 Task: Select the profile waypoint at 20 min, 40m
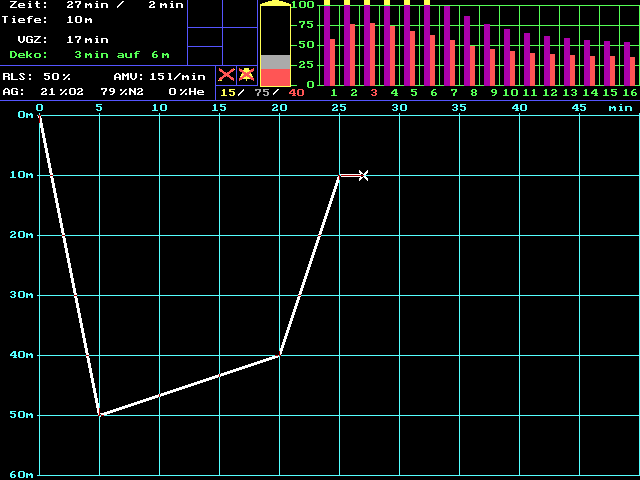click(x=280, y=355)
